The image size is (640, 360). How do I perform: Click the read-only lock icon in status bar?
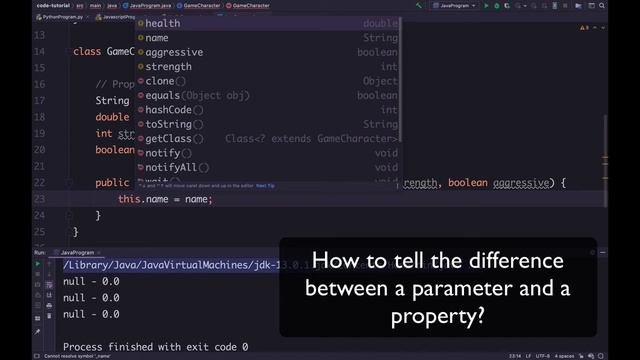(581, 356)
